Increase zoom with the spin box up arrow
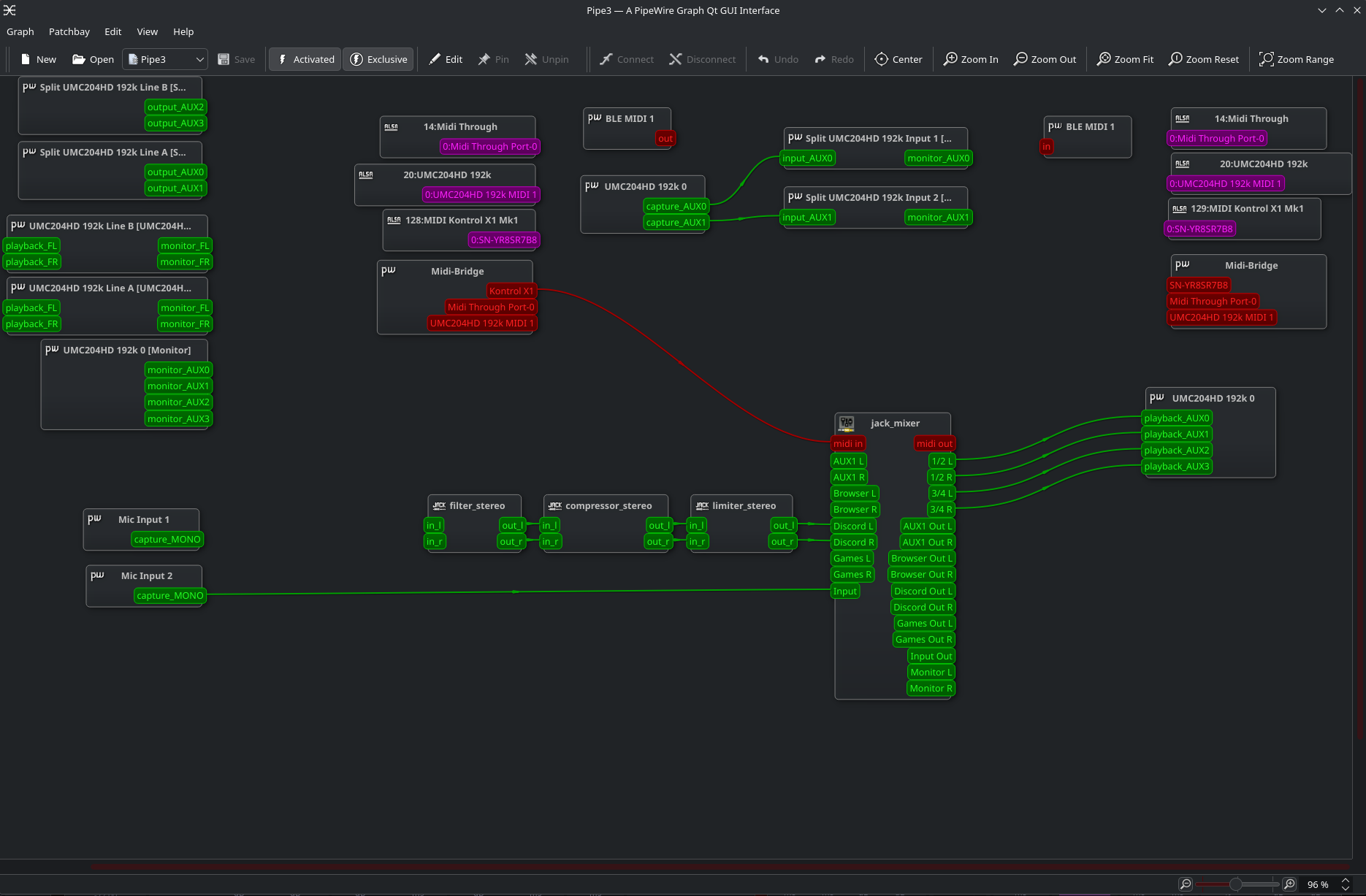Image resolution: width=1366 pixels, height=896 pixels. coord(1346,881)
